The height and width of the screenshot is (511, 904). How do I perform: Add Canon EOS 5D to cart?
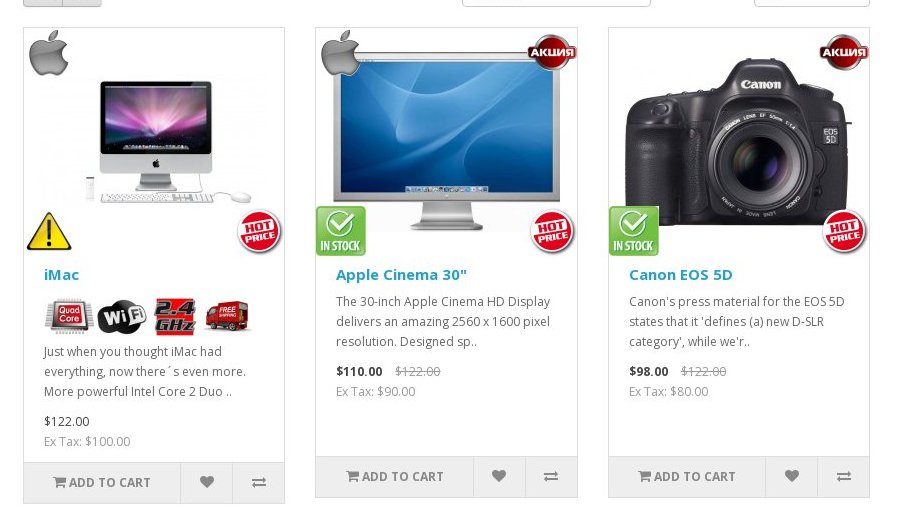(687, 476)
